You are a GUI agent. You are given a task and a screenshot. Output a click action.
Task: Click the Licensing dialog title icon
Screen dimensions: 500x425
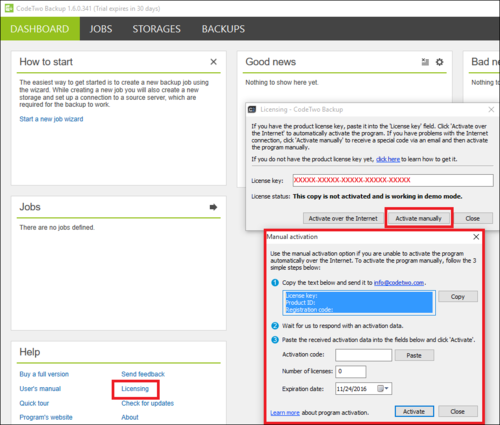click(252, 109)
